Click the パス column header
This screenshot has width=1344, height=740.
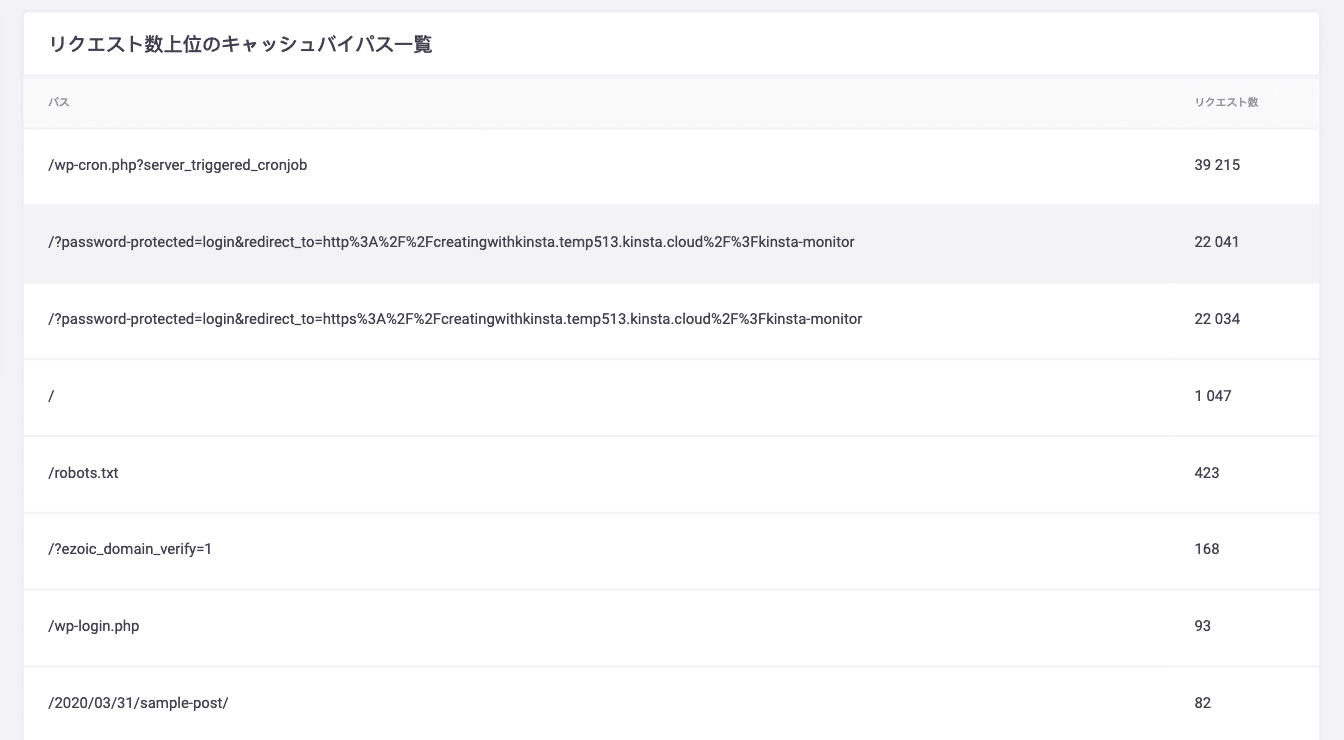pos(58,101)
